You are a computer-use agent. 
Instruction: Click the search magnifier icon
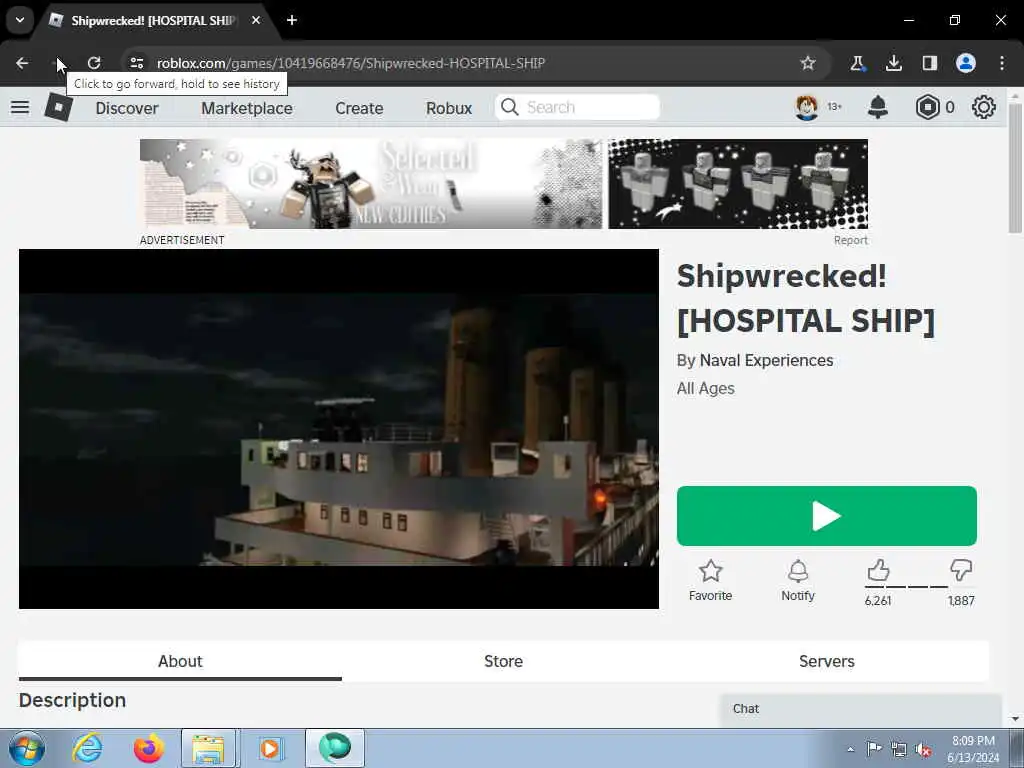tap(509, 107)
